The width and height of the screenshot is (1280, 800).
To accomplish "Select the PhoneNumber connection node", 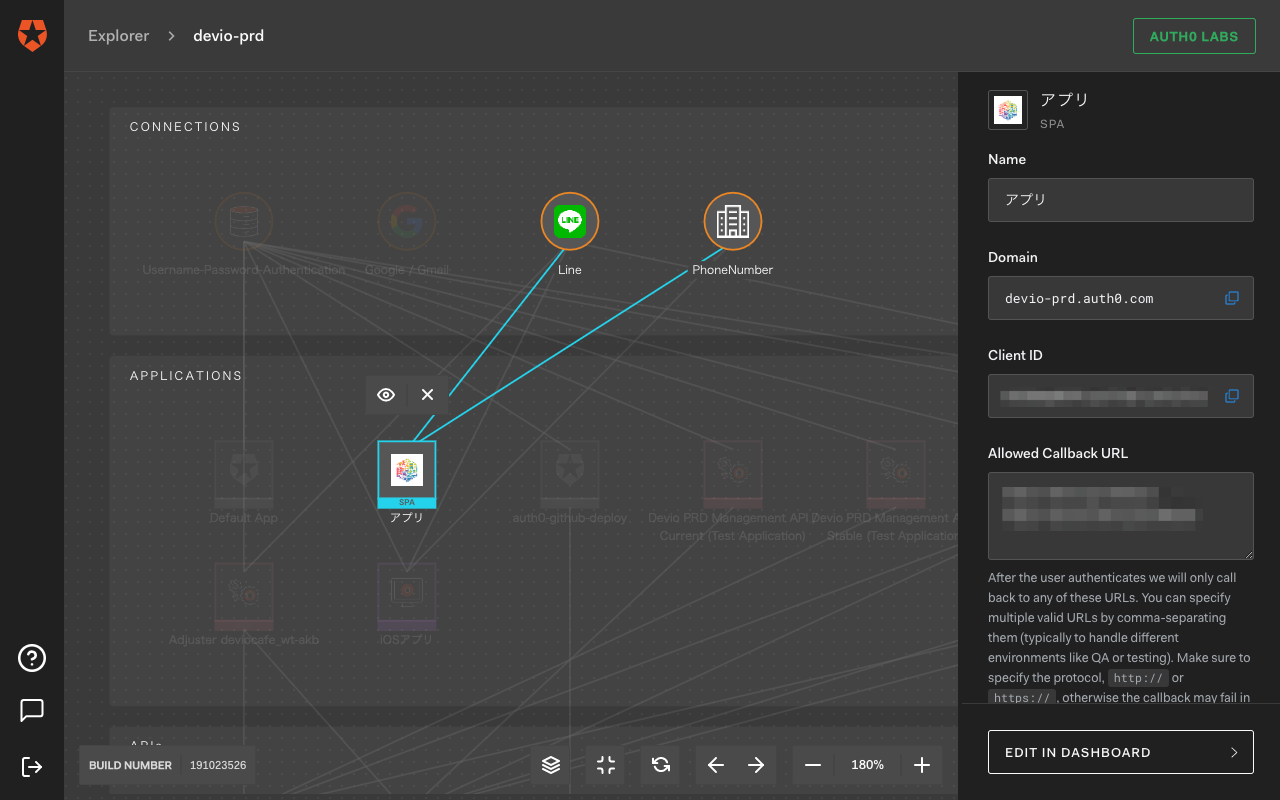I will 732,221.
